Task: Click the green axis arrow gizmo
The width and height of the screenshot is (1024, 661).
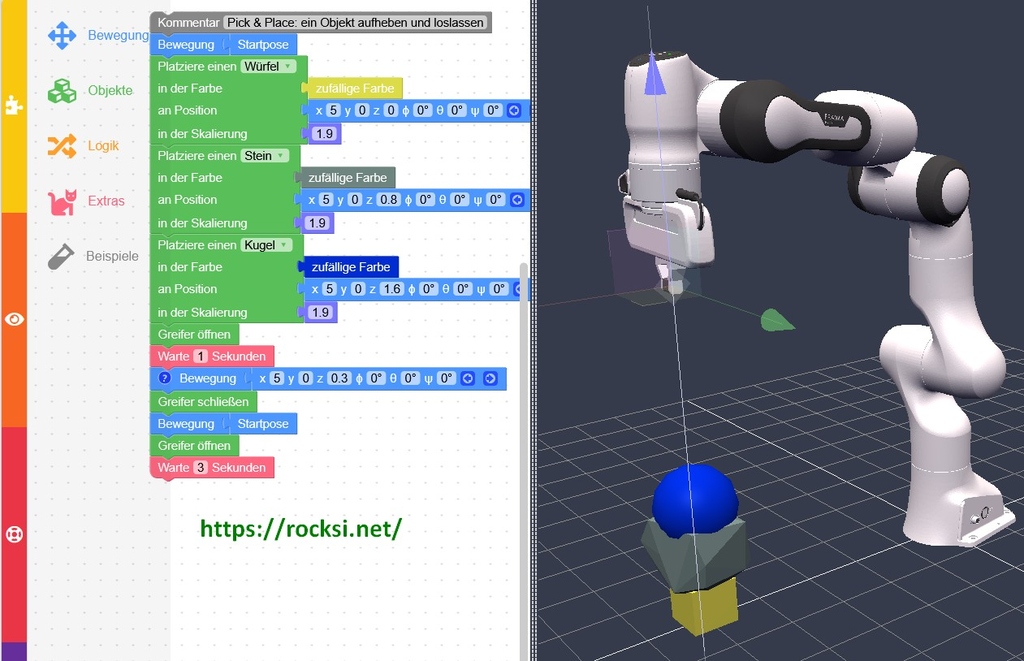Action: pyautogui.click(x=776, y=320)
